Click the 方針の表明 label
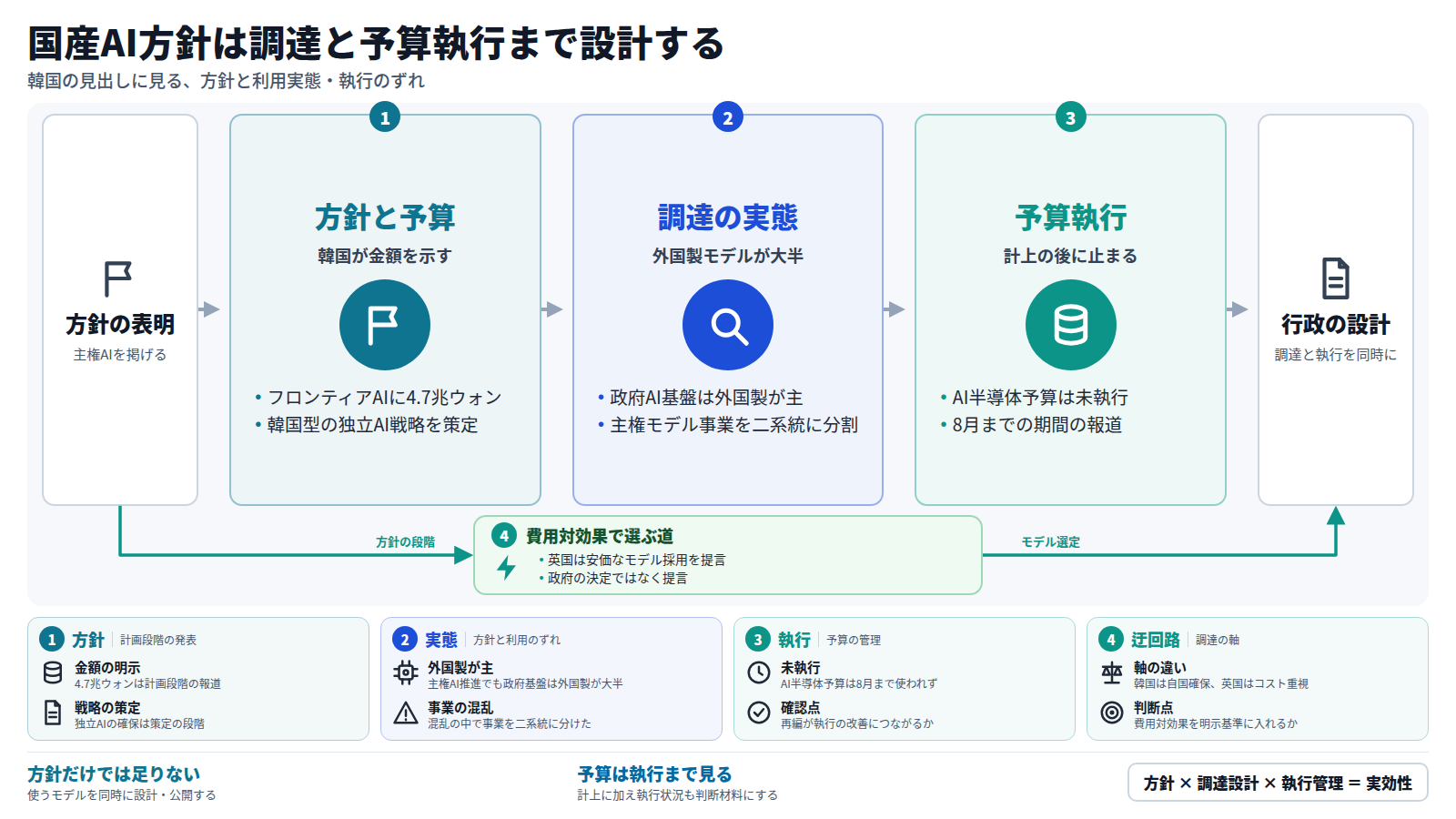 click(120, 324)
